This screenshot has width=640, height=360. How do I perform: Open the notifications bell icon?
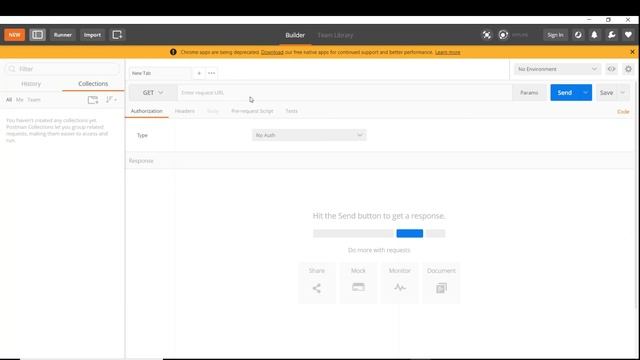[x=594, y=35]
